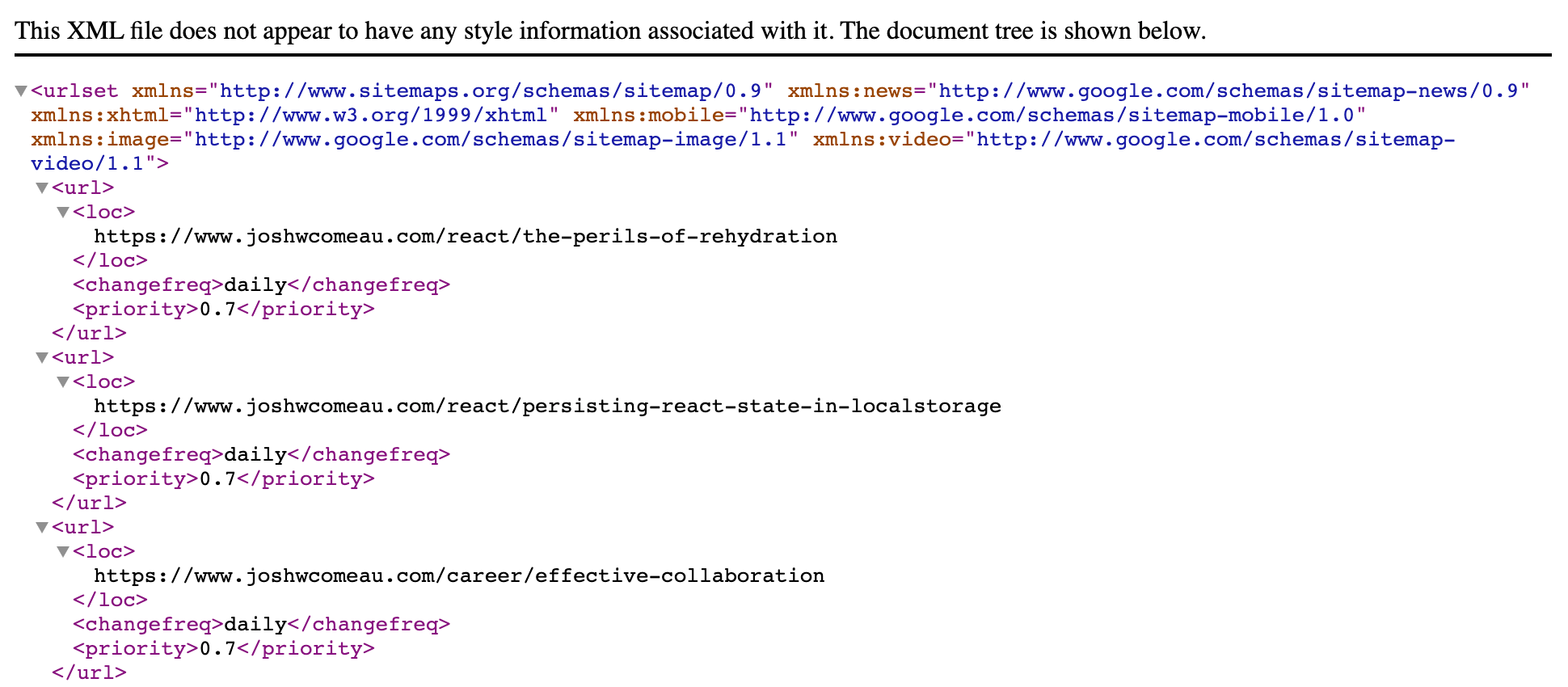Click the first closing </url> tag after the-perils-of-rehydration

click(x=89, y=333)
